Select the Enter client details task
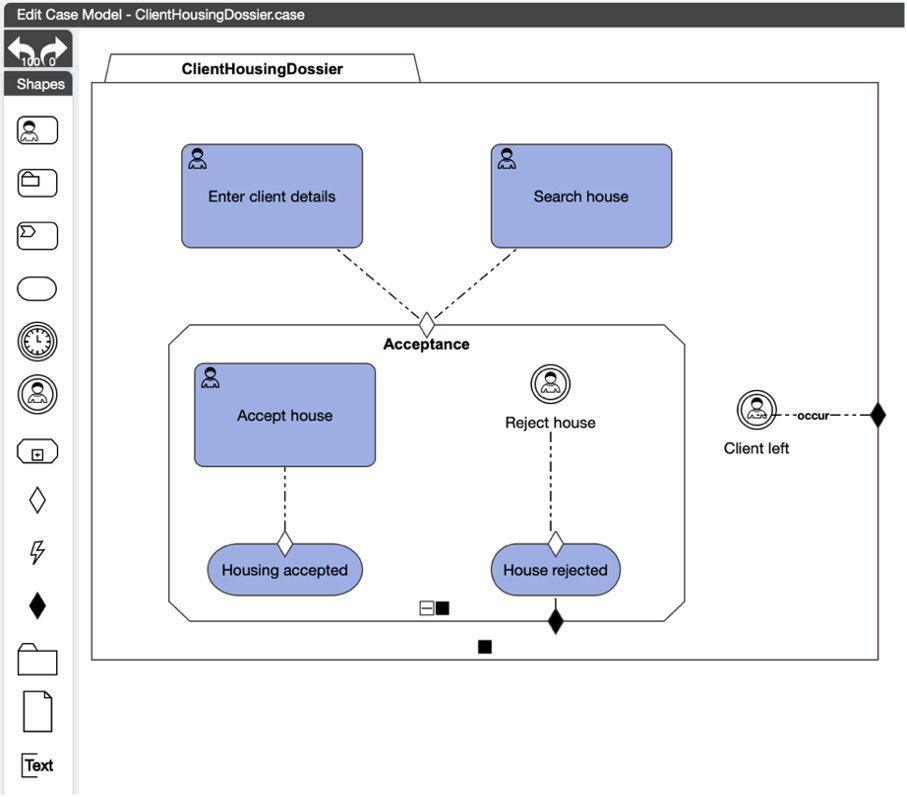 pyautogui.click(x=272, y=196)
